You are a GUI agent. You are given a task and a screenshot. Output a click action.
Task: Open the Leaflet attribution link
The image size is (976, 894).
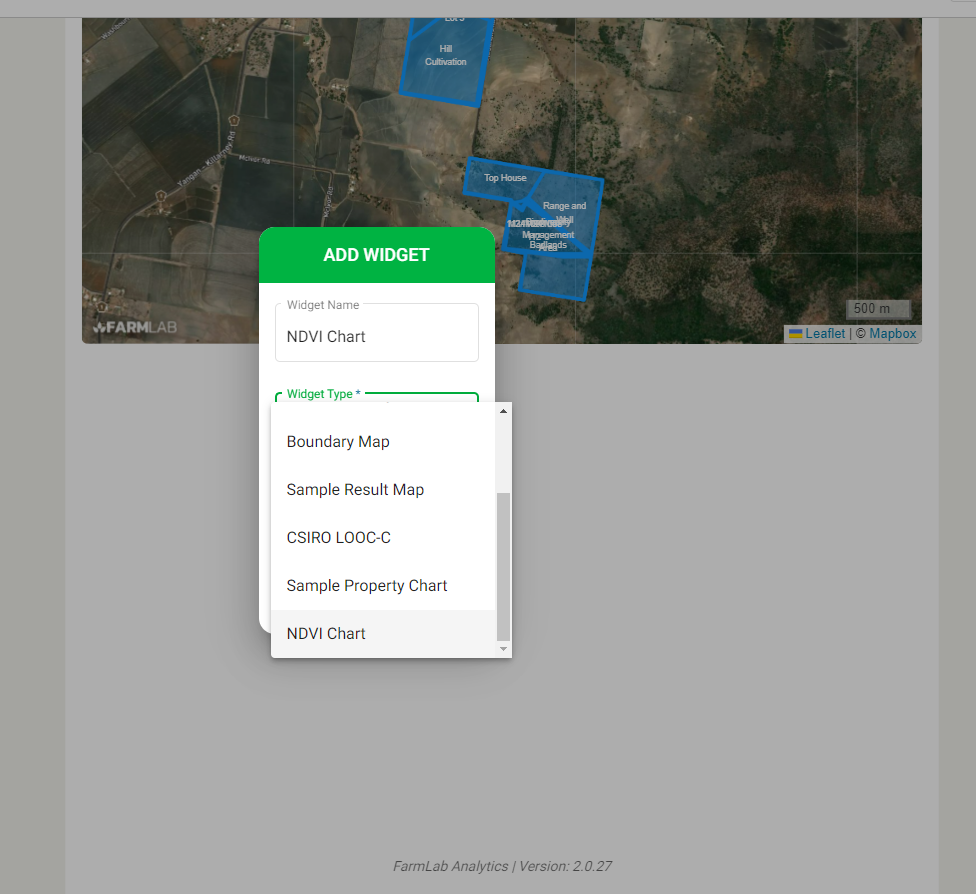825,334
